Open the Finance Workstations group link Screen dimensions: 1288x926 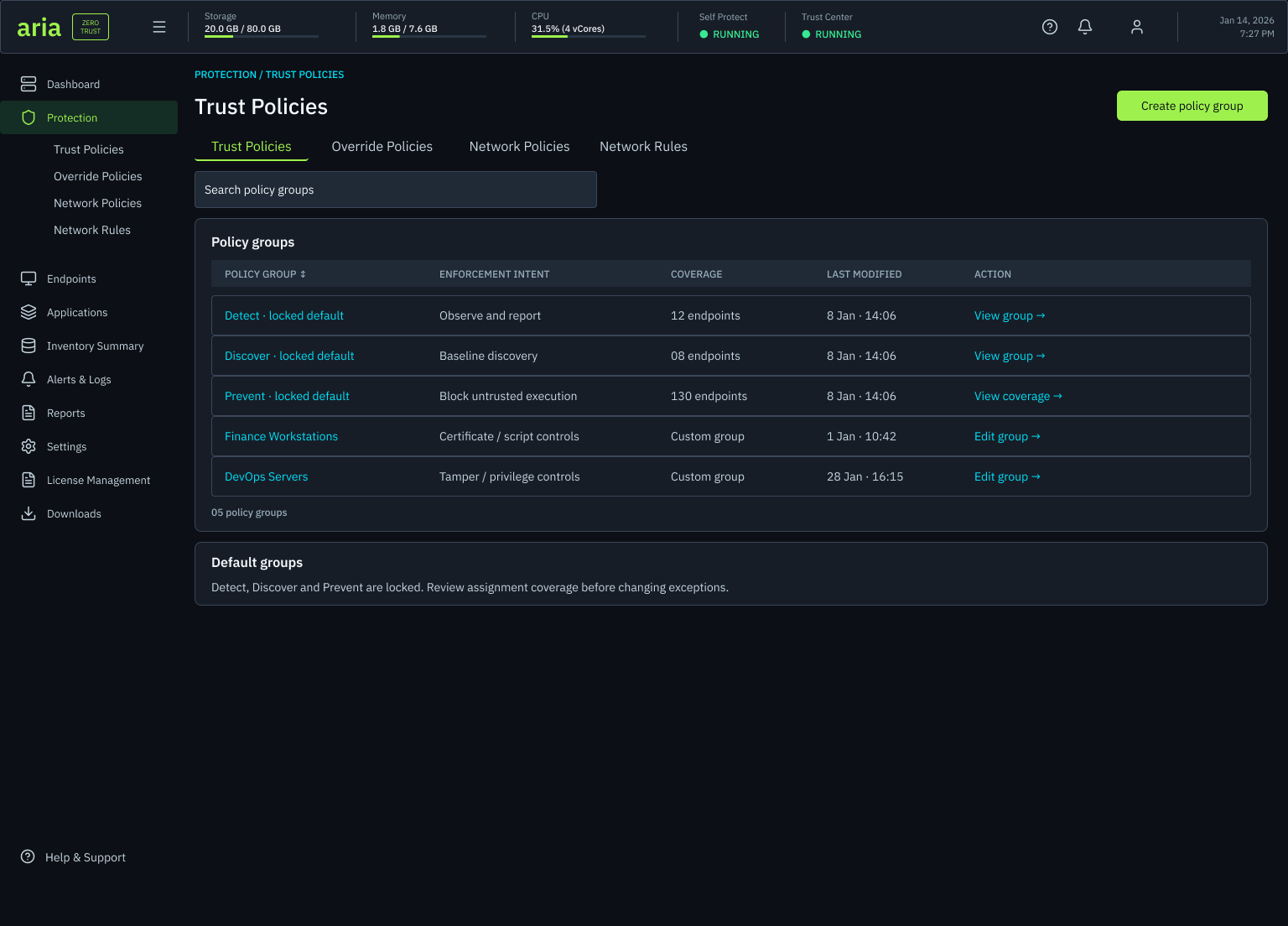coord(281,436)
